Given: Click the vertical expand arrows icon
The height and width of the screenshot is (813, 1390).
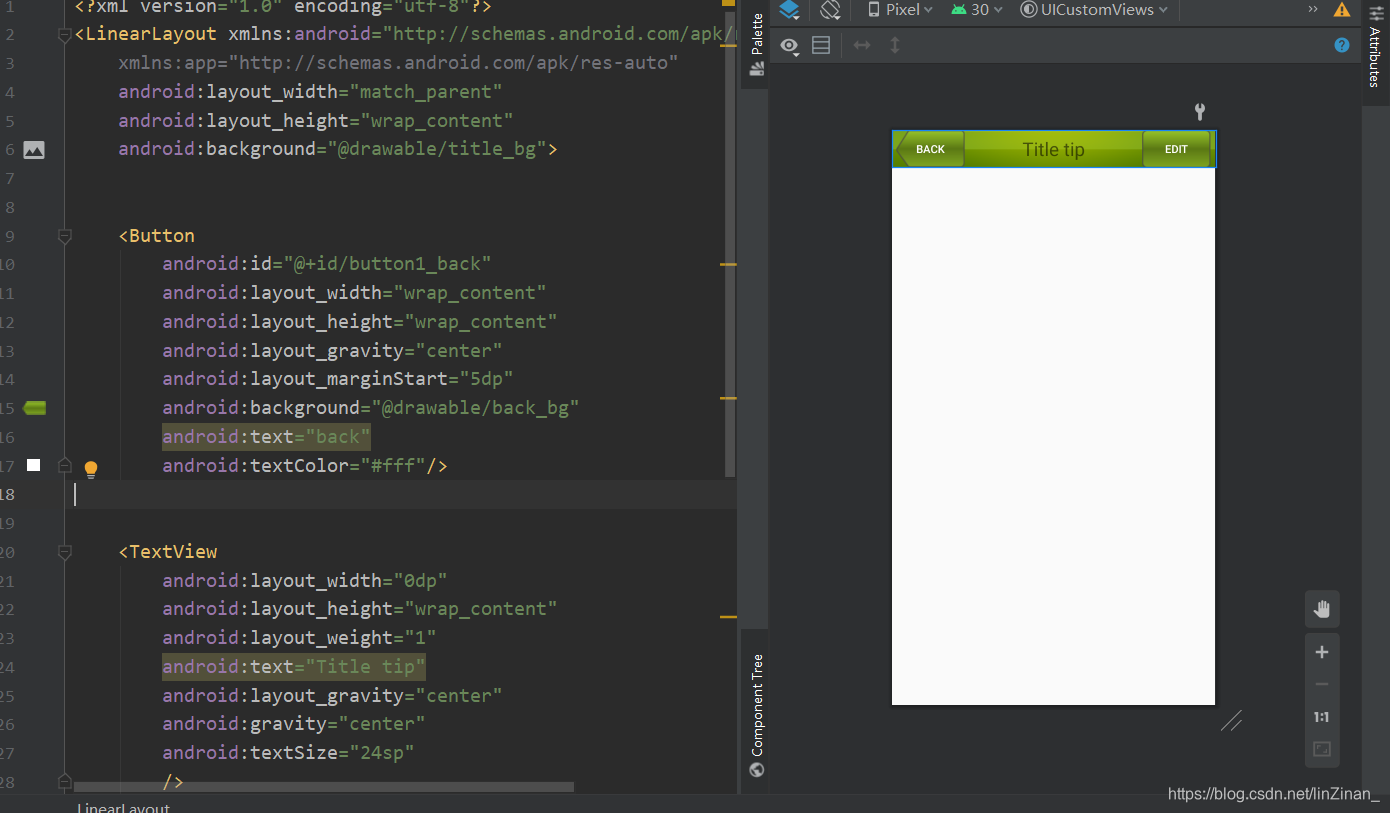Looking at the screenshot, I should pos(895,45).
